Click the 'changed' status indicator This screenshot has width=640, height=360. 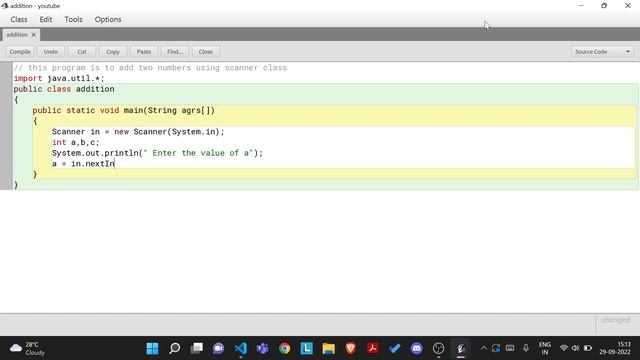616,320
